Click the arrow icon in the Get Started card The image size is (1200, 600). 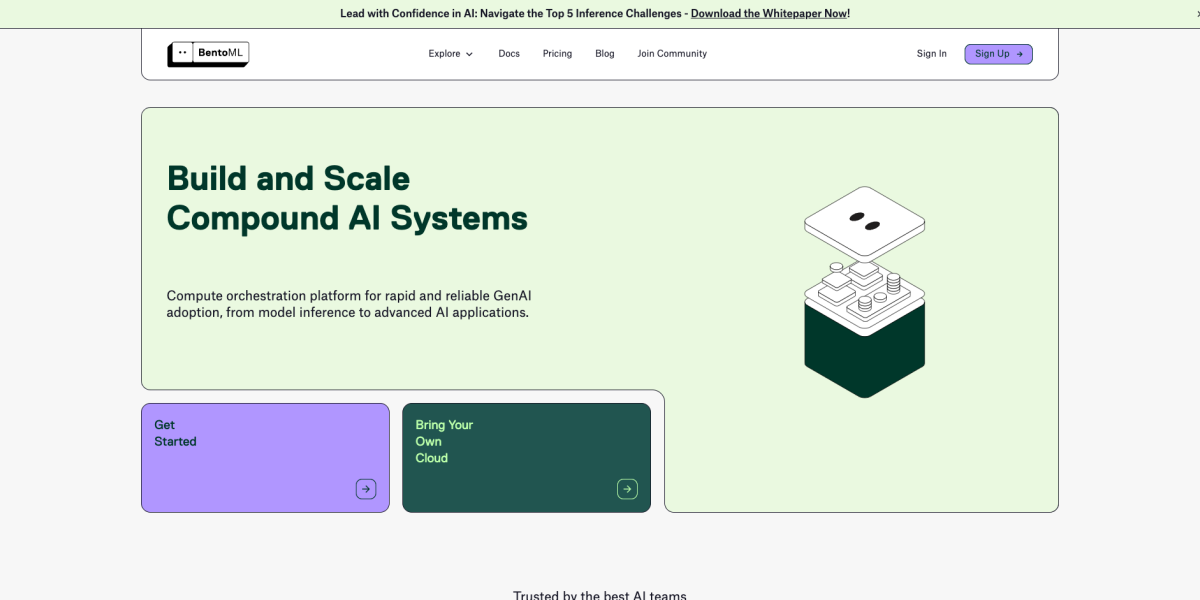pyautogui.click(x=366, y=489)
